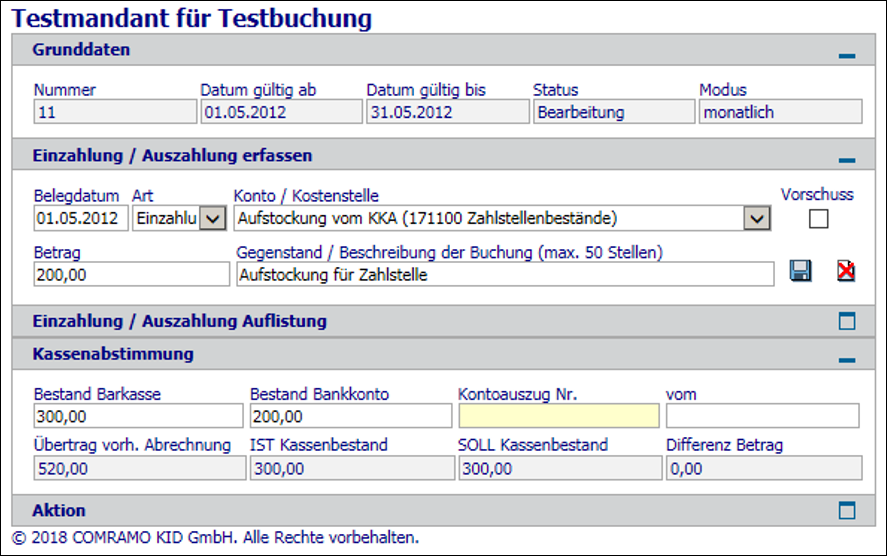Click the Belegdatum field with 01.05.2012
The width and height of the screenshot is (887, 556).
click(x=81, y=218)
